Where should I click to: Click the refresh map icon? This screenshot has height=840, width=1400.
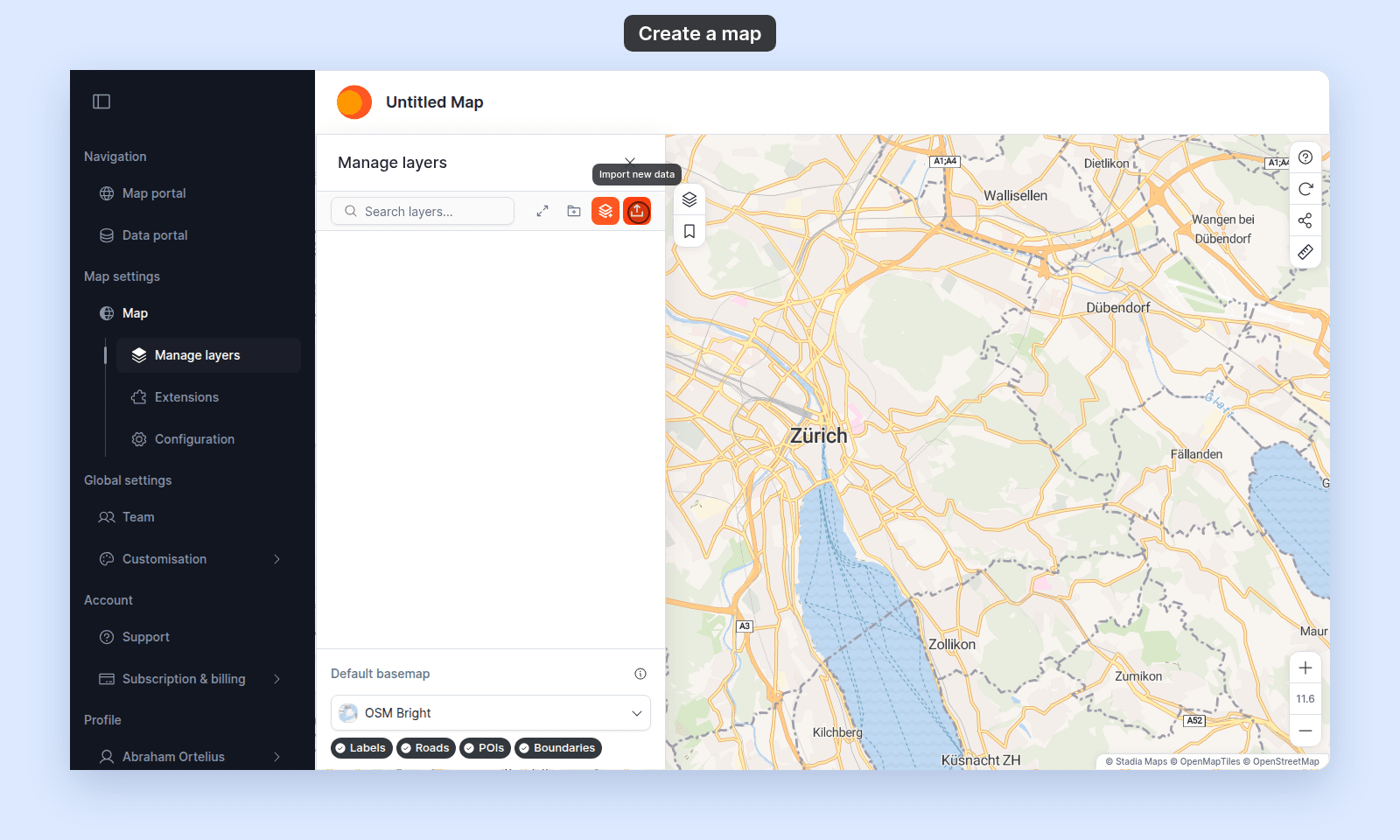point(1305,189)
